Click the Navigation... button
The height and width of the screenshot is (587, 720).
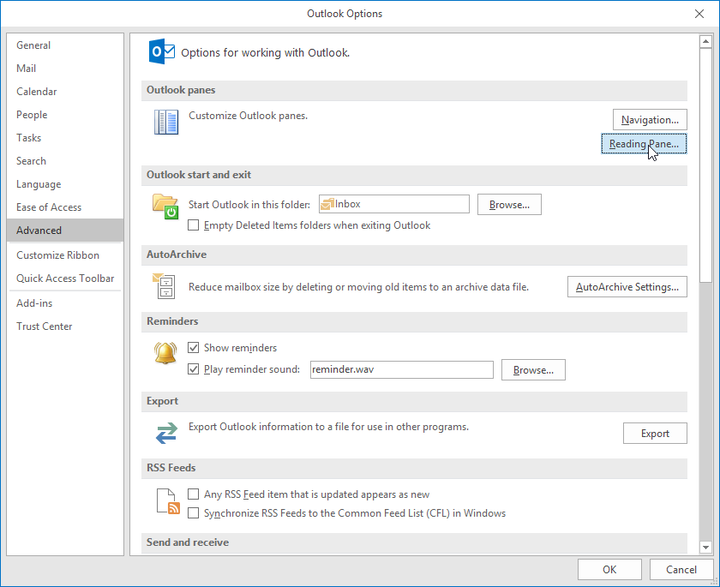[650, 119]
